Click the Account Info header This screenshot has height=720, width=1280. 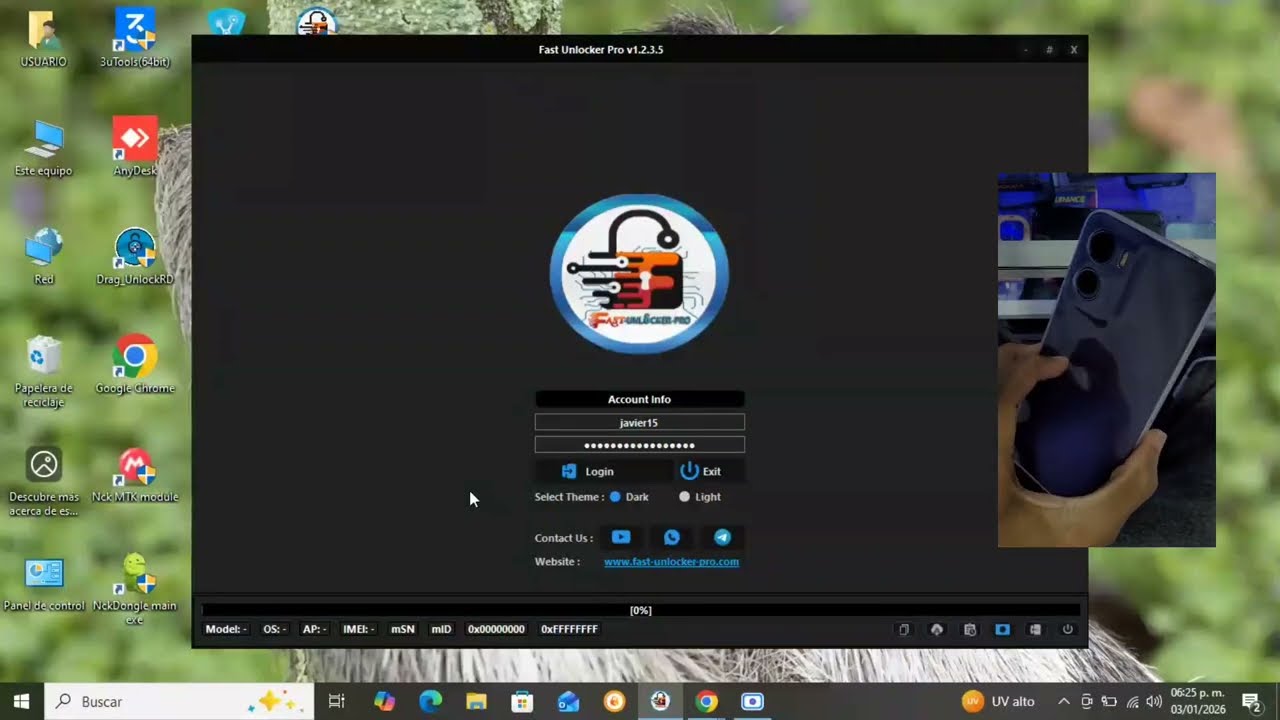pyautogui.click(x=639, y=399)
